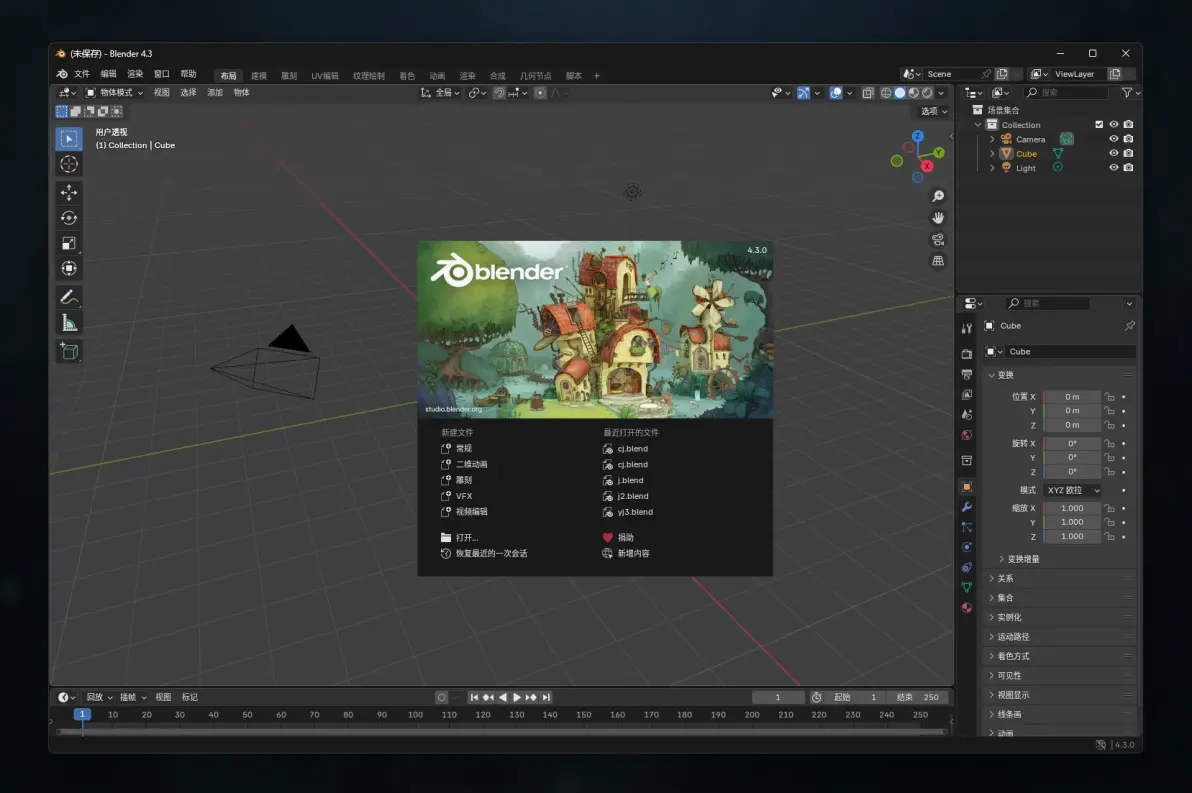This screenshot has height=793, width=1192.
Task: Open the Object Data mesh tab
Action: click(967, 588)
